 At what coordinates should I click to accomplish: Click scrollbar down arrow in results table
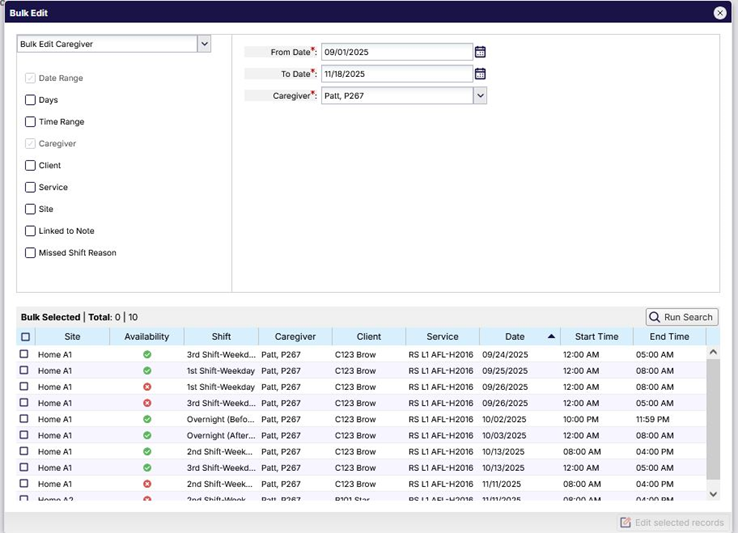coord(713,493)
